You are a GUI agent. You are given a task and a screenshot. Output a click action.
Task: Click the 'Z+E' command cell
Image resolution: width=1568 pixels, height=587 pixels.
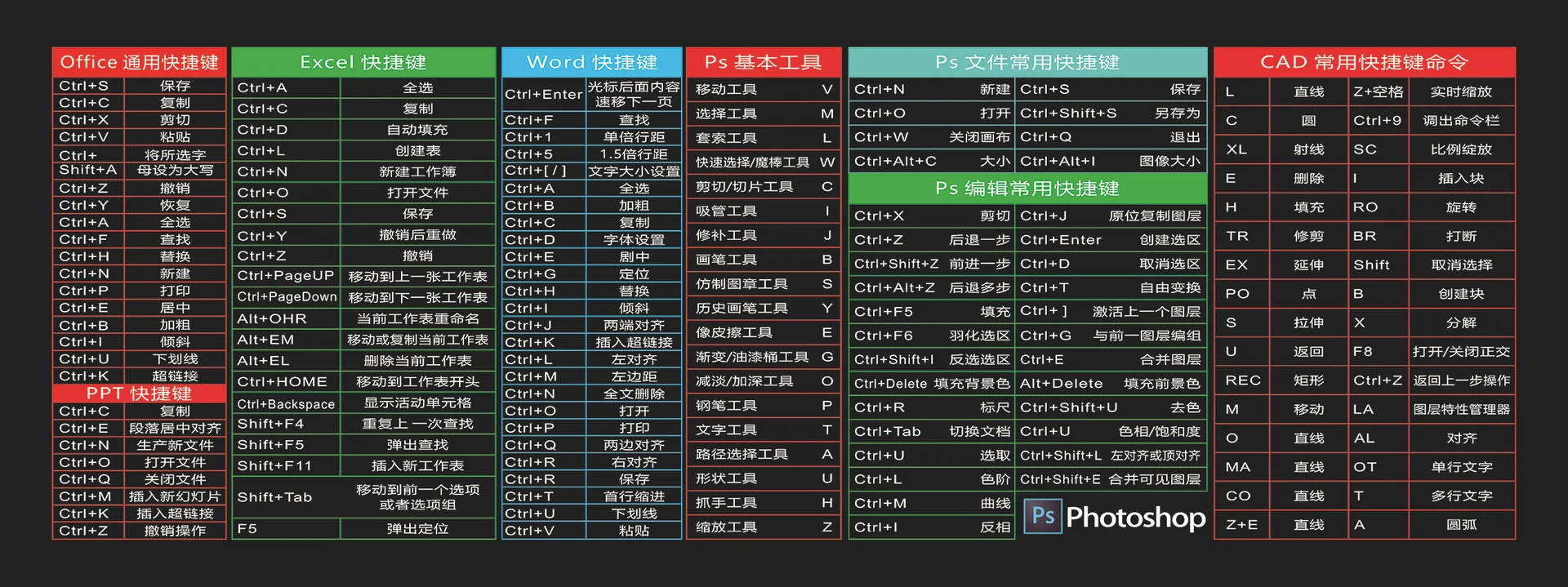pos(1242,525)
